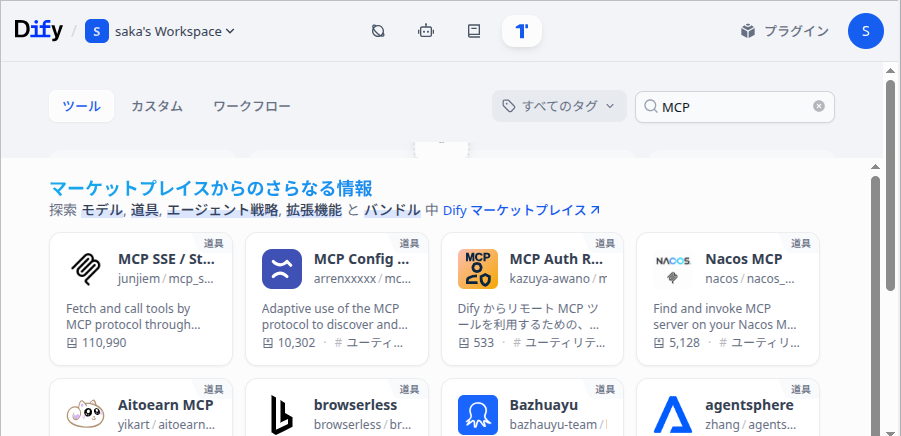The height and width of the screenshot is (436, 901).
Task: Click the MCP Auth plugin icon
Action: (478, 269)
